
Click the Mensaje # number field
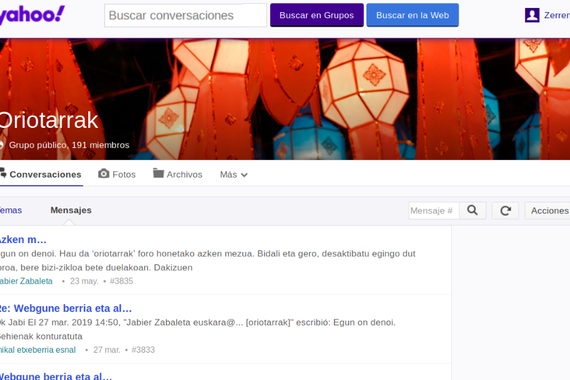pyautogui.click(x=434, y=211)
